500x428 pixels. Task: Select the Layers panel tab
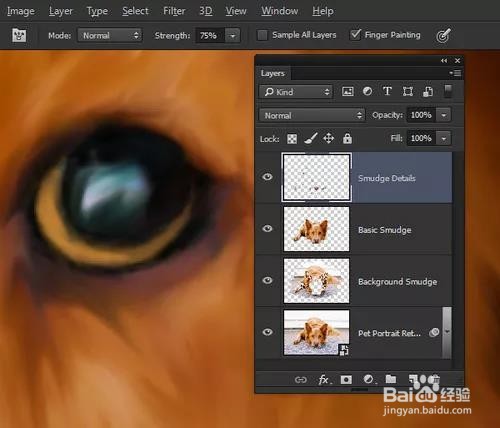pos(273,73)
